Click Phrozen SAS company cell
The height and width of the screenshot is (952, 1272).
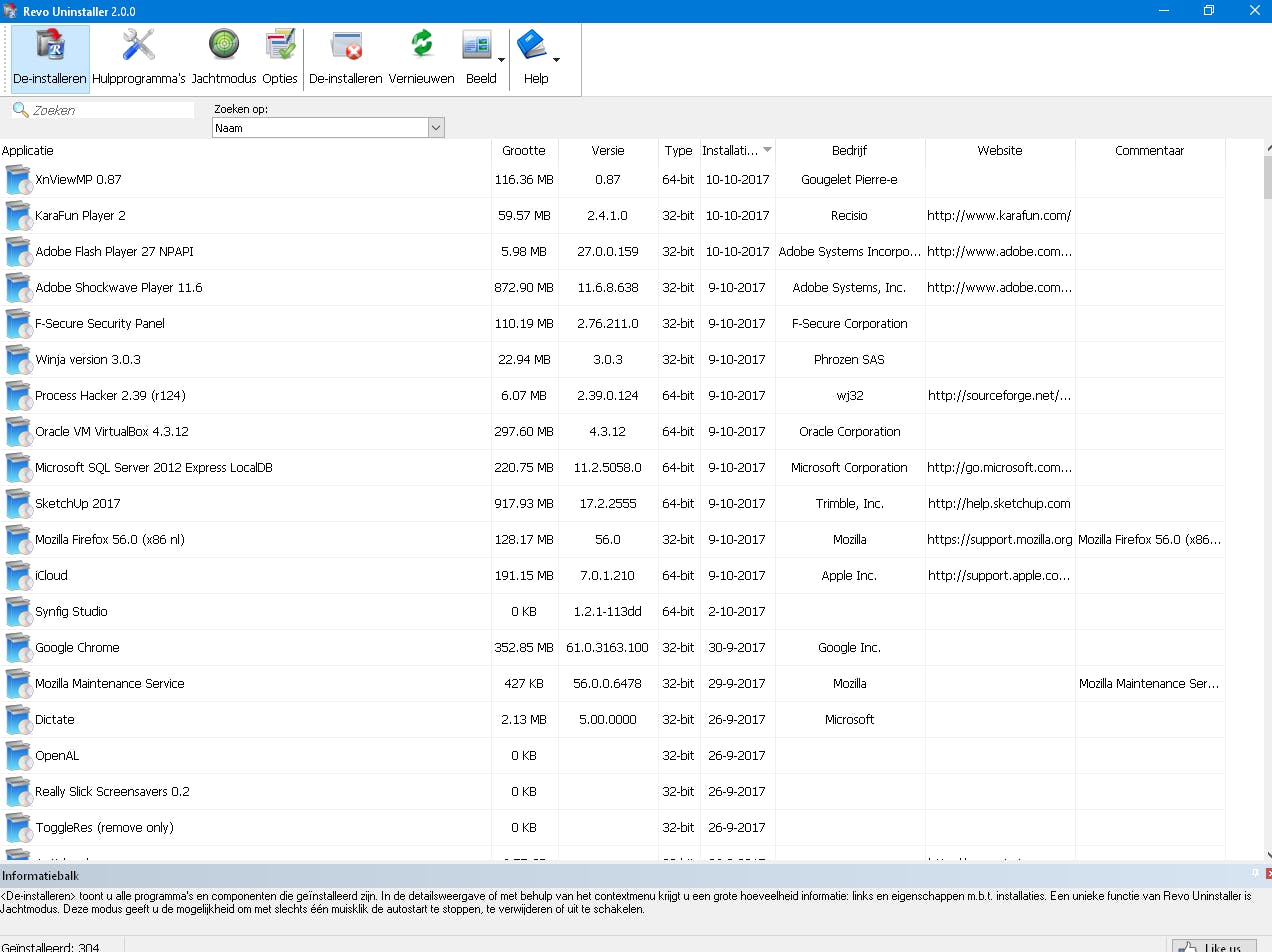pos(849,359)
